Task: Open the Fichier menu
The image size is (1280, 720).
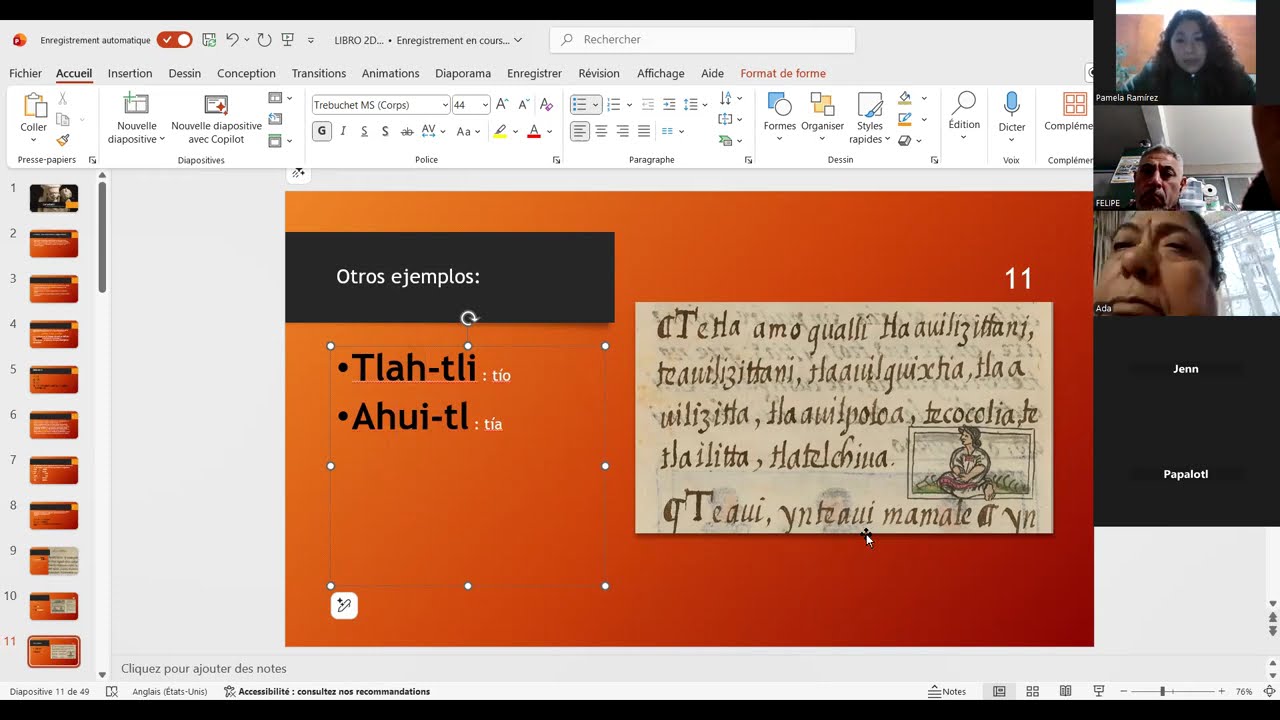Action: point(25,73)
